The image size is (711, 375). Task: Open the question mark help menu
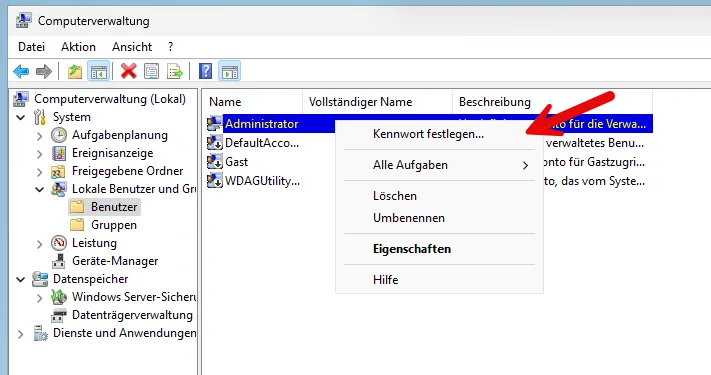coord(170,47)
